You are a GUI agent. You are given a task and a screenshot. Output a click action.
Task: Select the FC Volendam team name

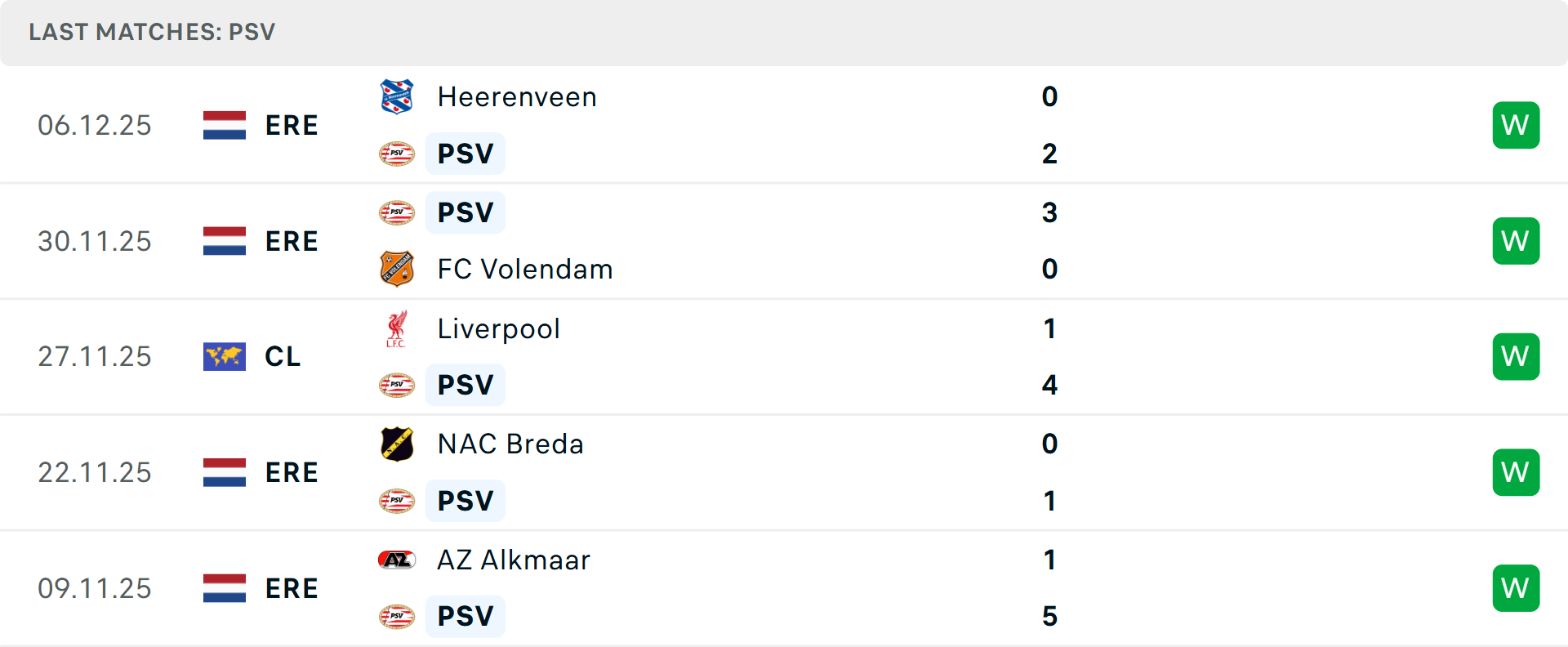pos(525,269)
